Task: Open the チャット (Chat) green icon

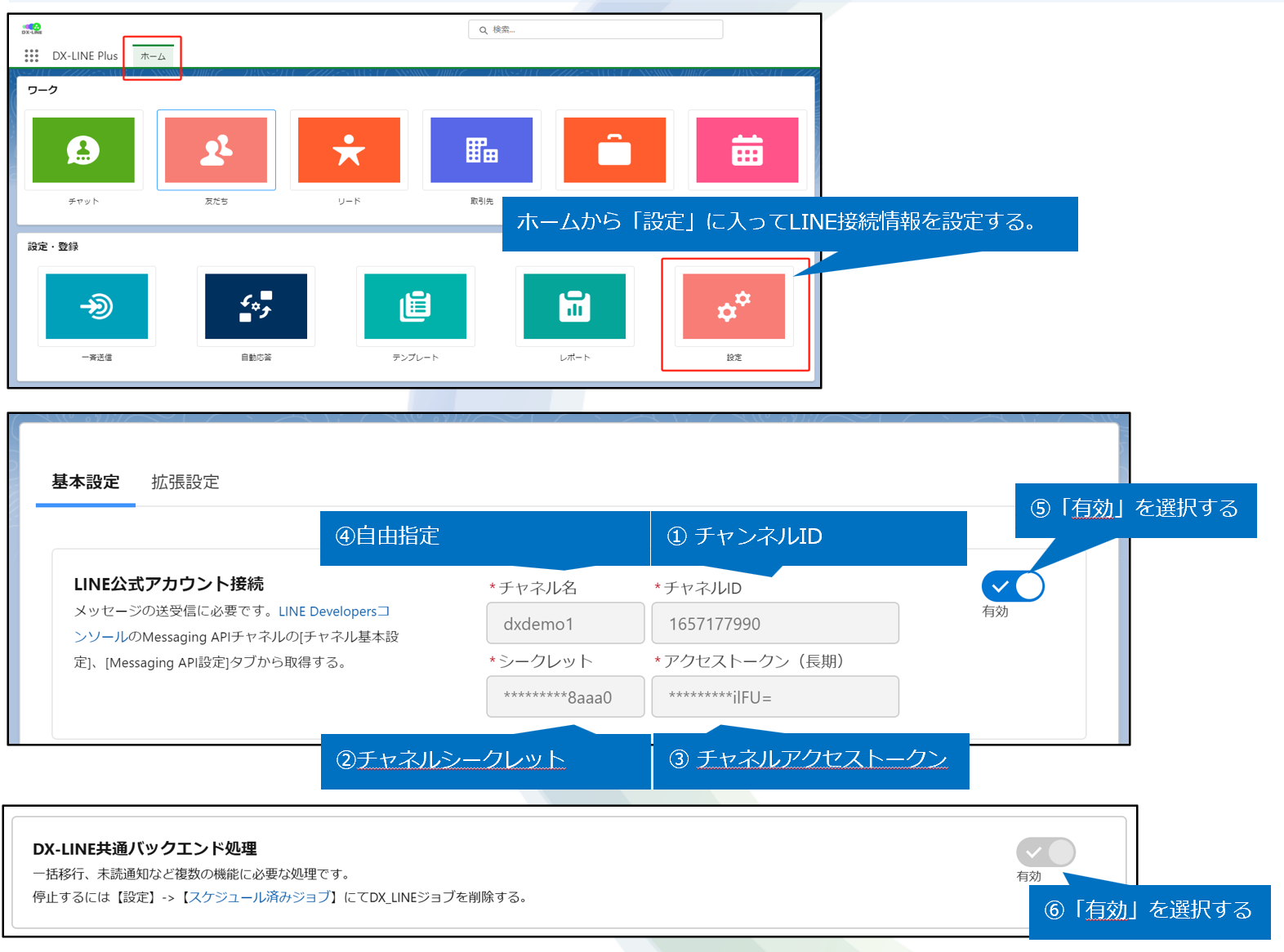Action: (x=83, y=150)
